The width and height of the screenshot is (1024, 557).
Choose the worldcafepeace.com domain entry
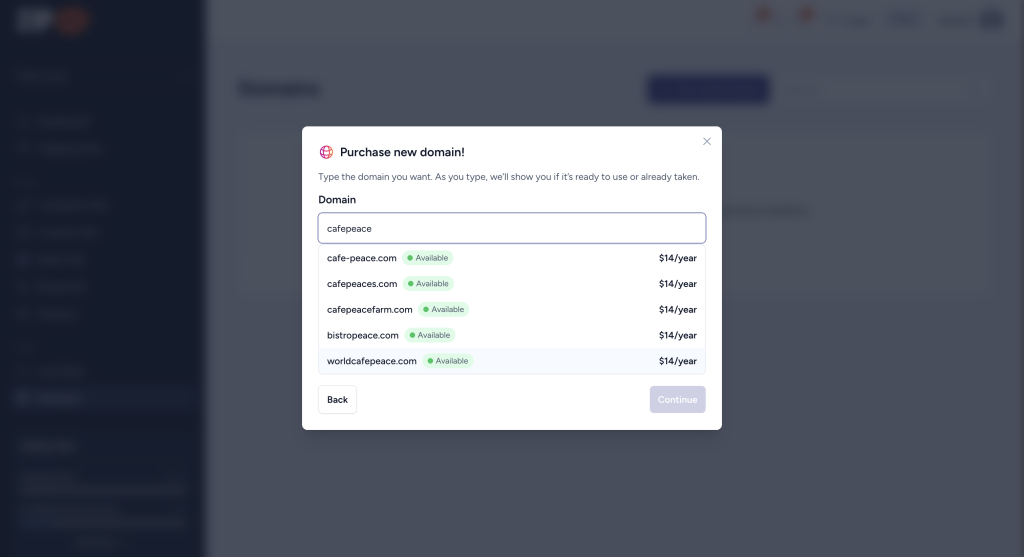coord(371,361)
